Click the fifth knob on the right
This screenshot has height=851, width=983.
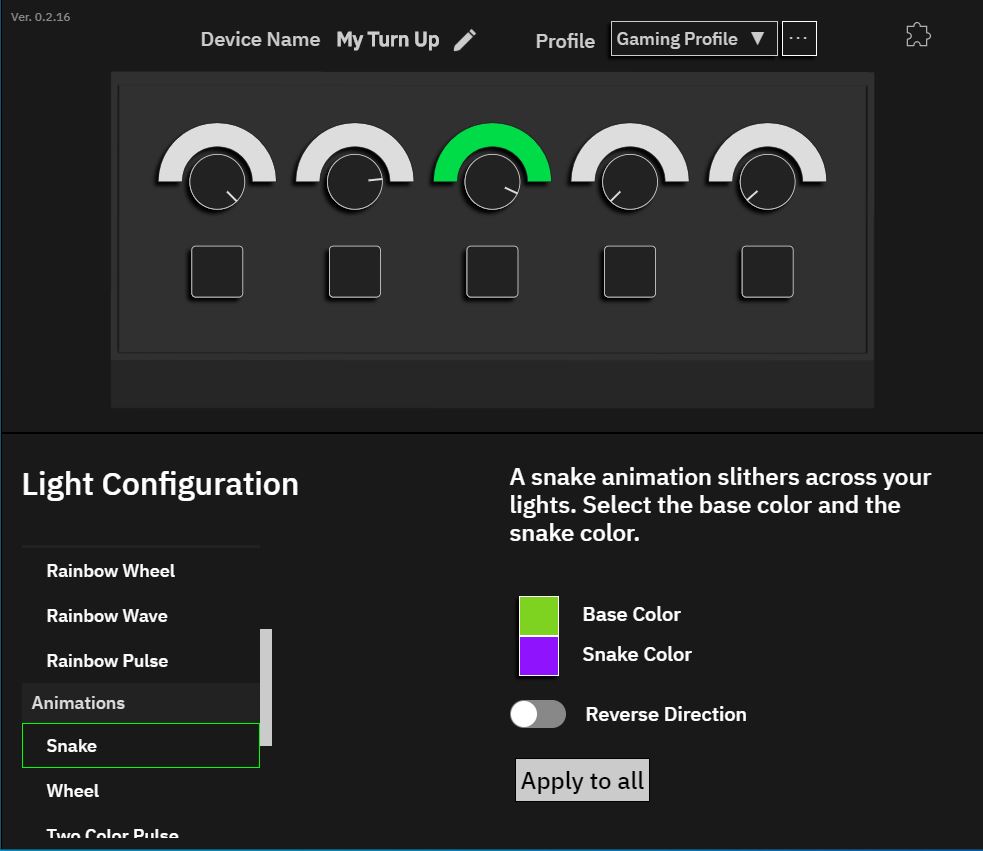[767, 182]
